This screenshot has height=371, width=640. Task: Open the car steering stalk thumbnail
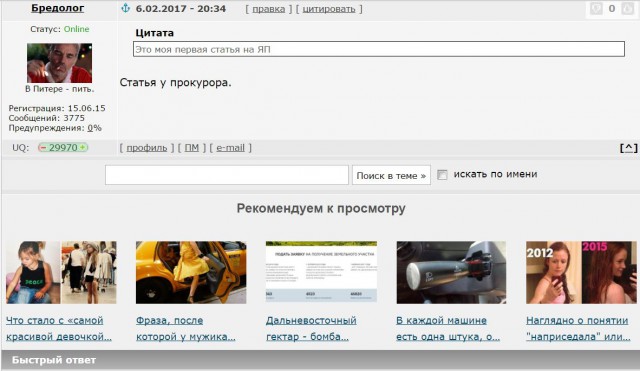coord(451,272)
